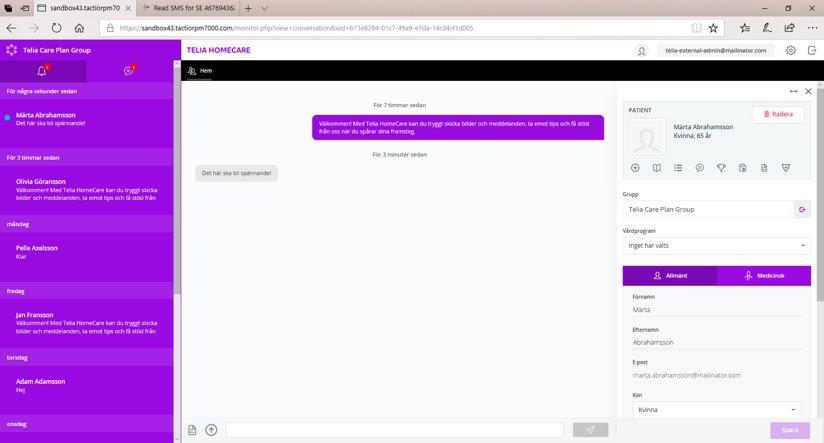Screen dimensions: 824x443
Task: Click the logout icon in header
Action: click(812, 50)
